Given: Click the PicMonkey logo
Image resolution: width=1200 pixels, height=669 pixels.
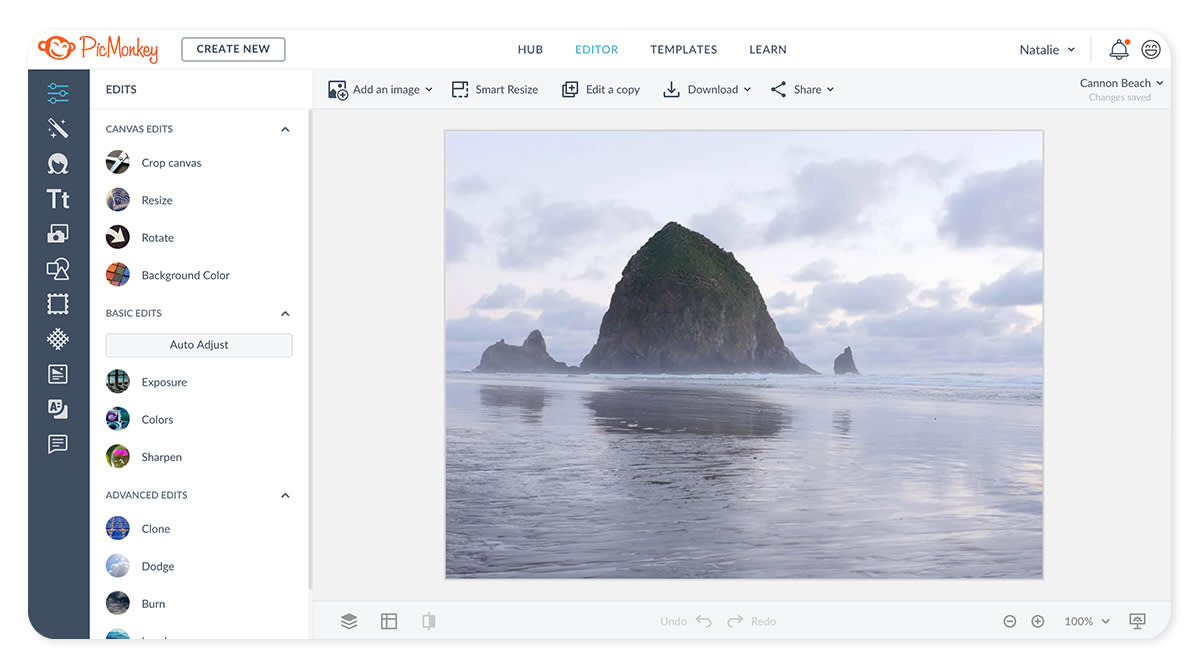Looking at the screenshot, I should tap(98, 49).
